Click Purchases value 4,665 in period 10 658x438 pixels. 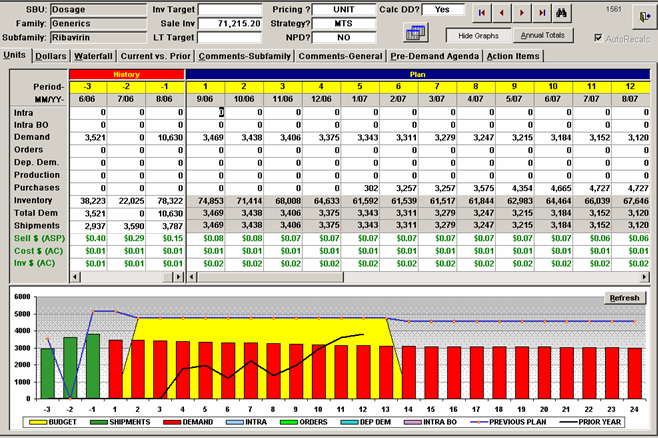click(x=553, y=188)
